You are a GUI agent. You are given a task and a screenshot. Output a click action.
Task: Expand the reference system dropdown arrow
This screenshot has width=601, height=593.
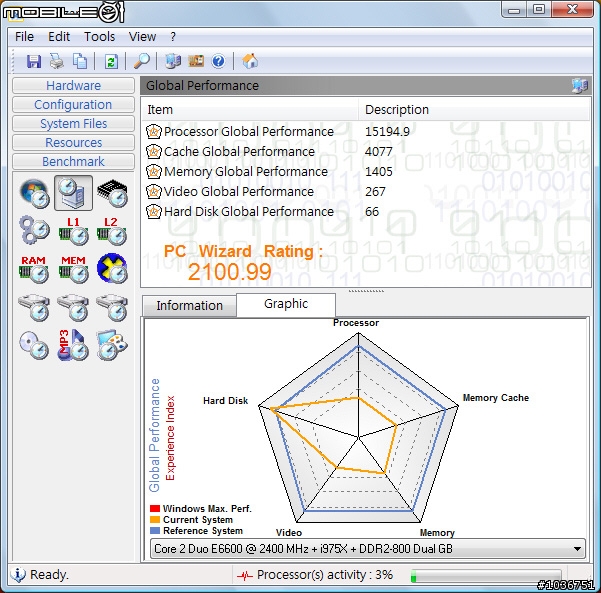(577, 549)
